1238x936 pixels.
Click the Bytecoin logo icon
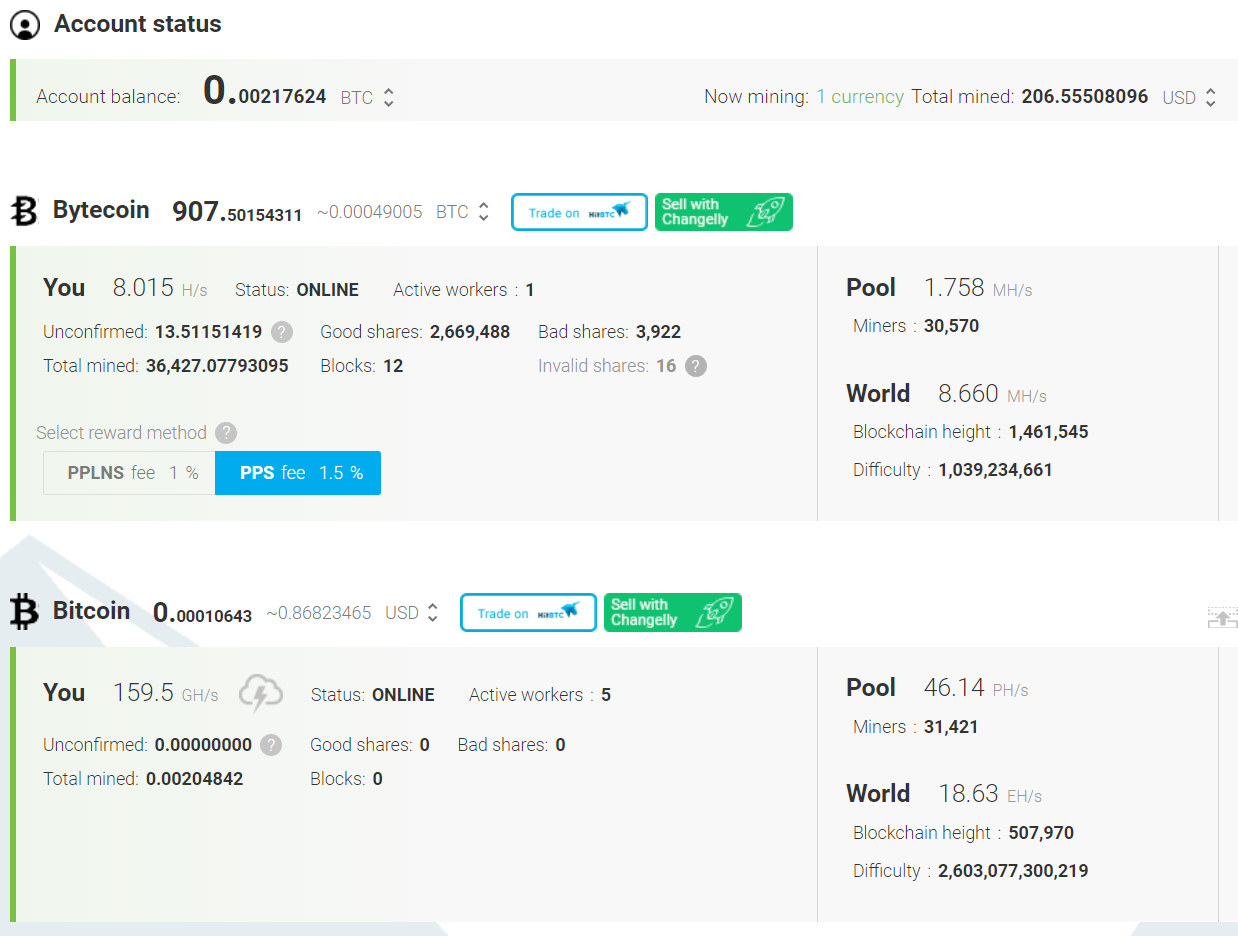click(x=24, y=211)
